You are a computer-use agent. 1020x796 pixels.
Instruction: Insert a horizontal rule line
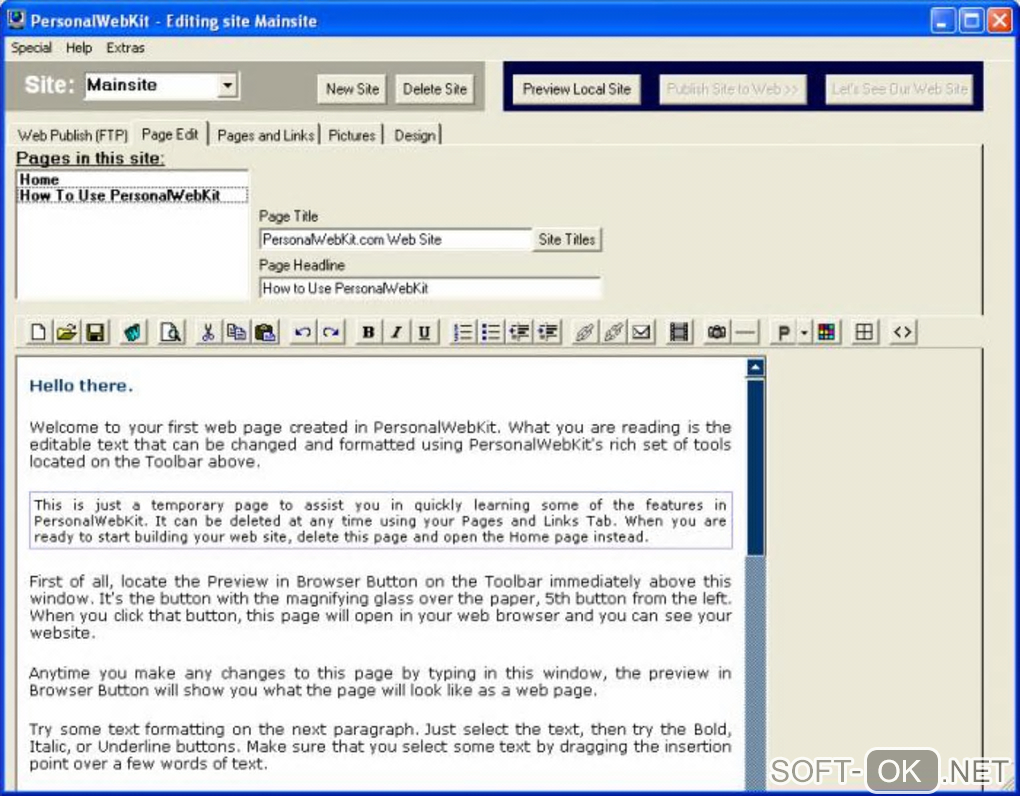(745, 332)
